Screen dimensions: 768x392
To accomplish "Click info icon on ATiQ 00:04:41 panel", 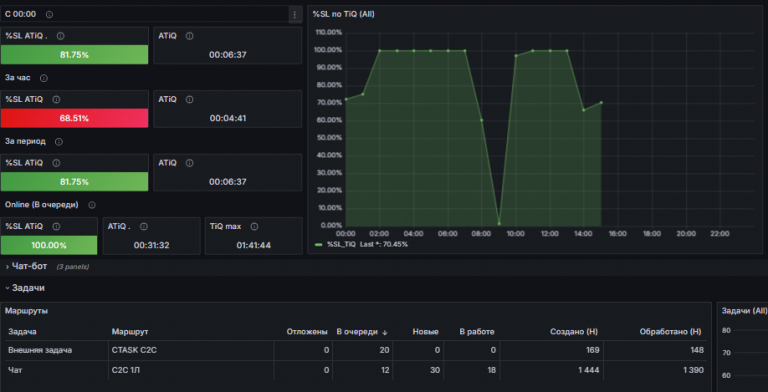I will point(190,99).
